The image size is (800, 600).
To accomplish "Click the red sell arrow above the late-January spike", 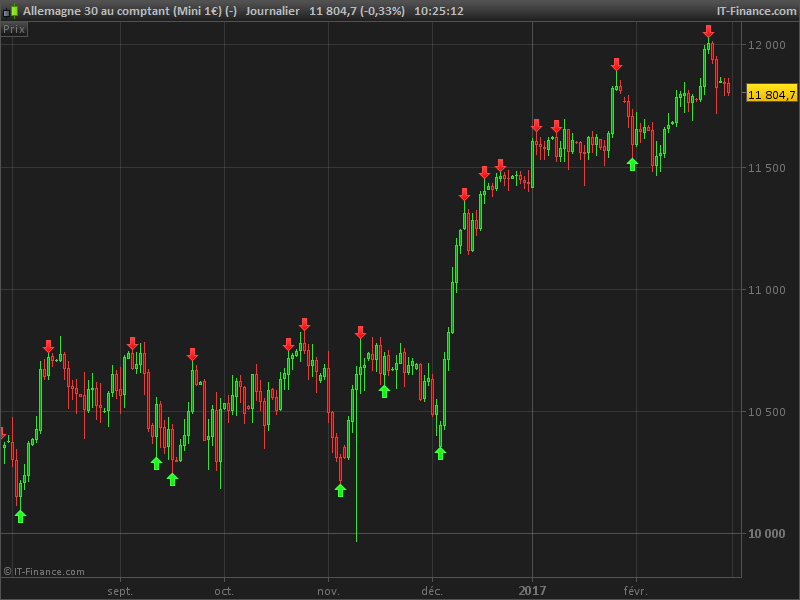I will pyautogui.click(x=616, y=64).
